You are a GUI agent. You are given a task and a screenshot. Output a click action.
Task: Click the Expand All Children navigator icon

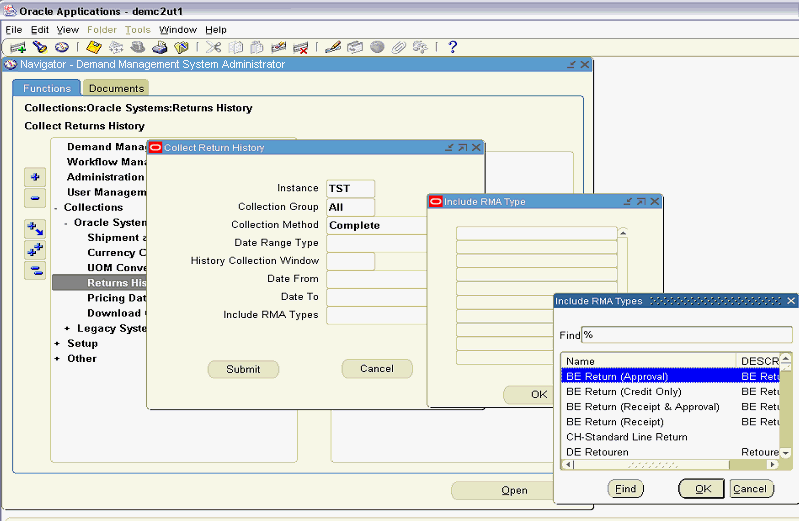(35, 250)
